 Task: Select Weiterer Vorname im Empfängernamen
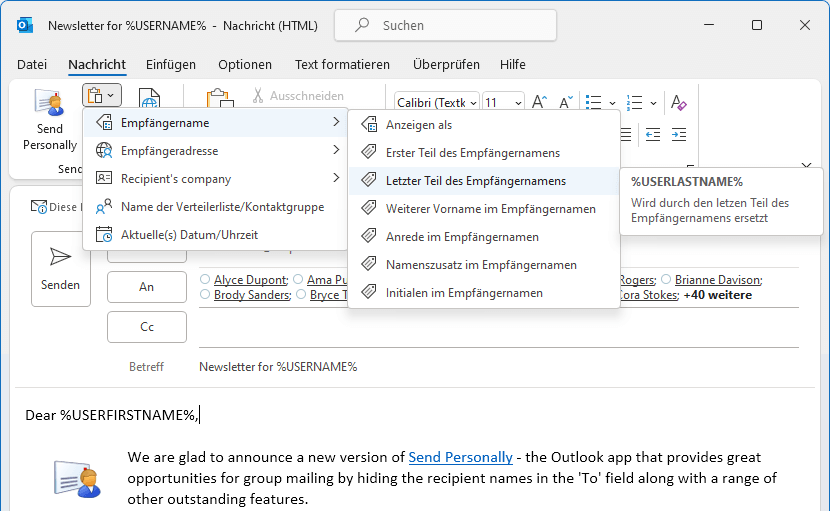click(484, 209)
